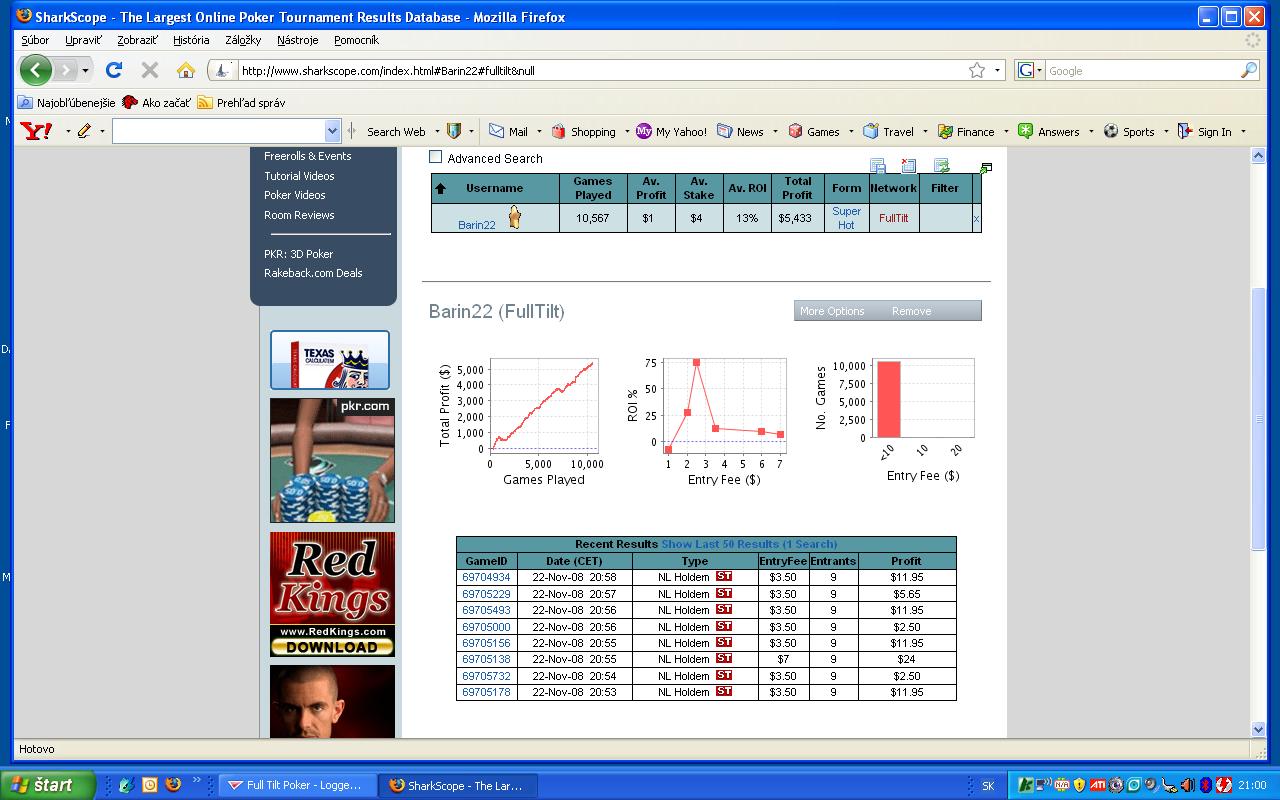Click the up-arrow sort icon beside Username
The width and height of the screenshot is (1280, 800).
click(x=440, y=188)
